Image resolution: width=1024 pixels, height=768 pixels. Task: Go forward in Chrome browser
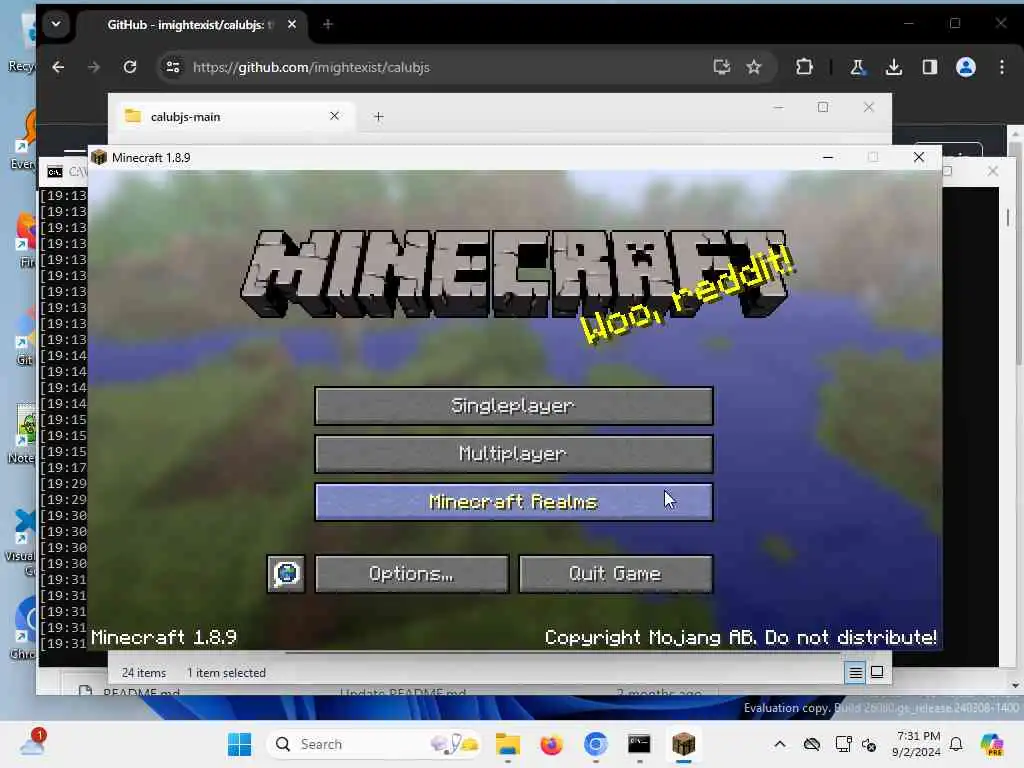(x=94, y=67)
